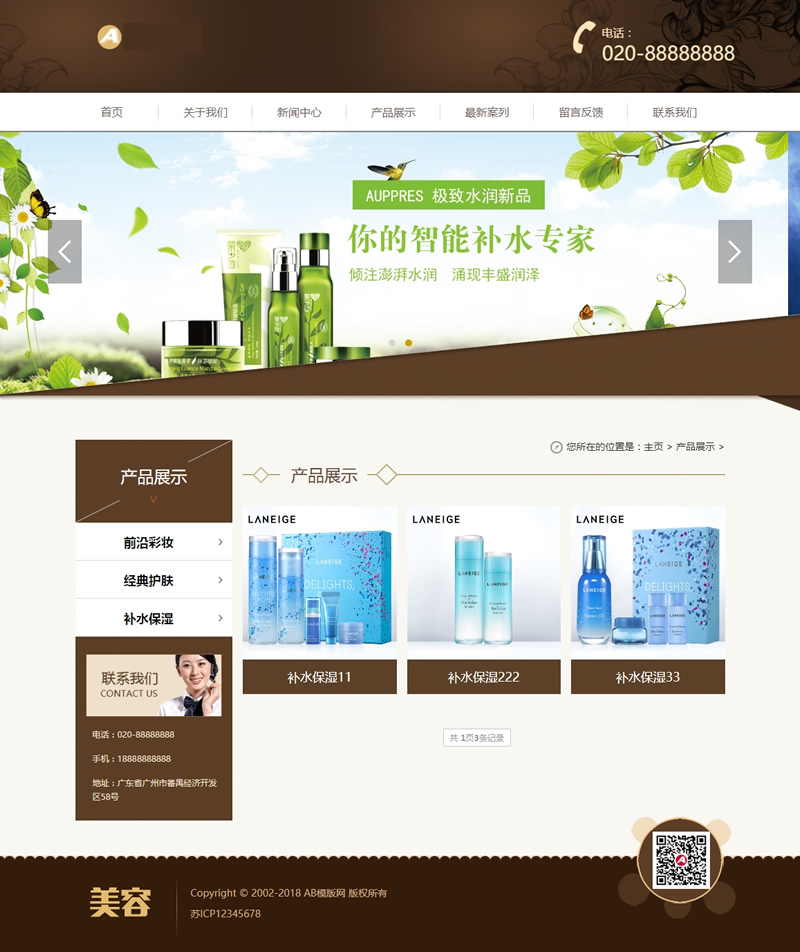Open product image for 补水保湿33

pyautogui.click(x=648, y=583)
